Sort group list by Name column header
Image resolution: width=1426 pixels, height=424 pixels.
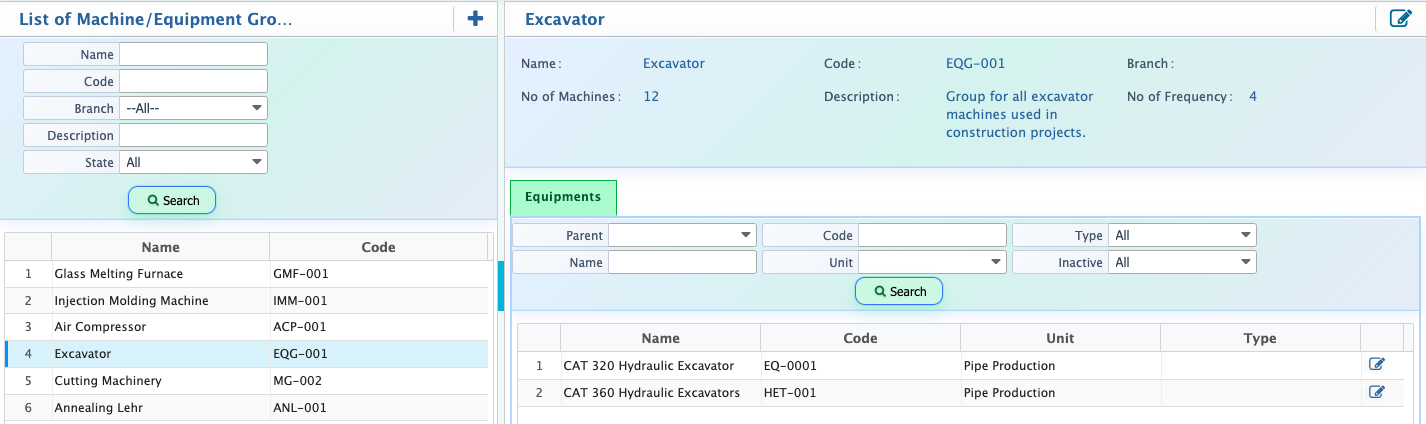click(161, 247)
